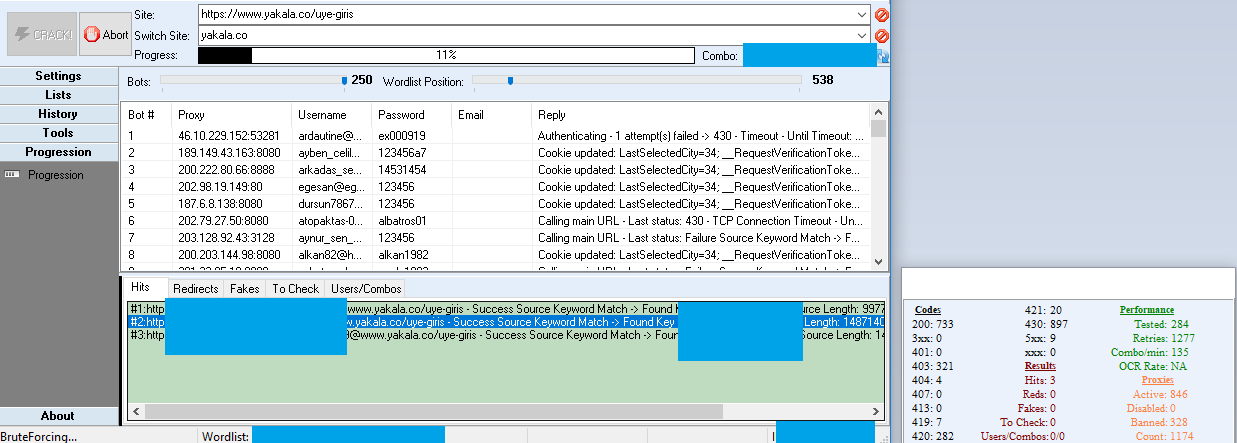The image size is (1237, 443).
Task: Click the red clear icon beside Site field
Action: (882, 14)
